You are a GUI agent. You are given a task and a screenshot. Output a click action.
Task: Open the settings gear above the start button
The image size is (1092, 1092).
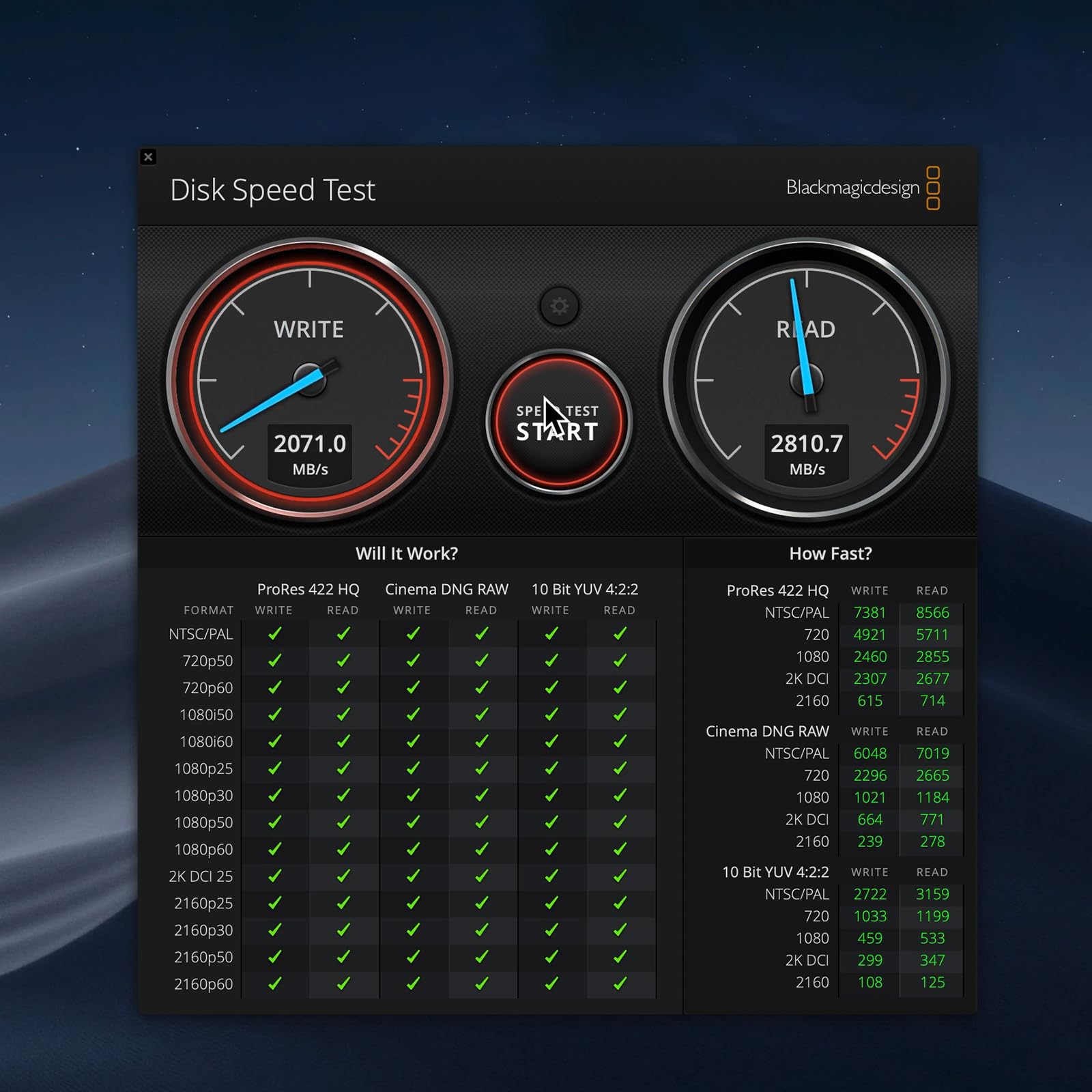[559, 306]
